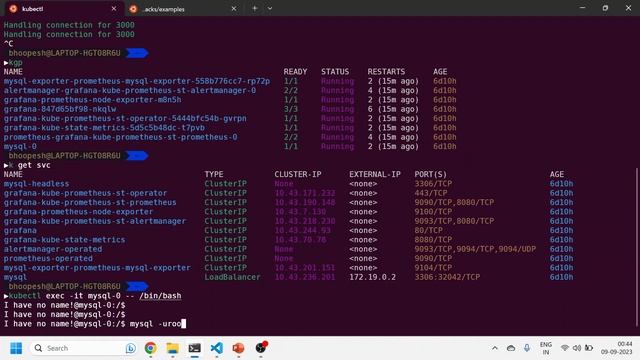Click port value 3306:32042/TCP
640x360 pixels.
[x=447, y=278]
